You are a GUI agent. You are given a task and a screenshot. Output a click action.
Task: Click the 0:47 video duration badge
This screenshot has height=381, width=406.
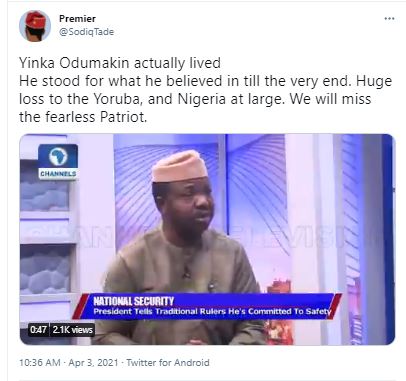(x=38, y=330)
